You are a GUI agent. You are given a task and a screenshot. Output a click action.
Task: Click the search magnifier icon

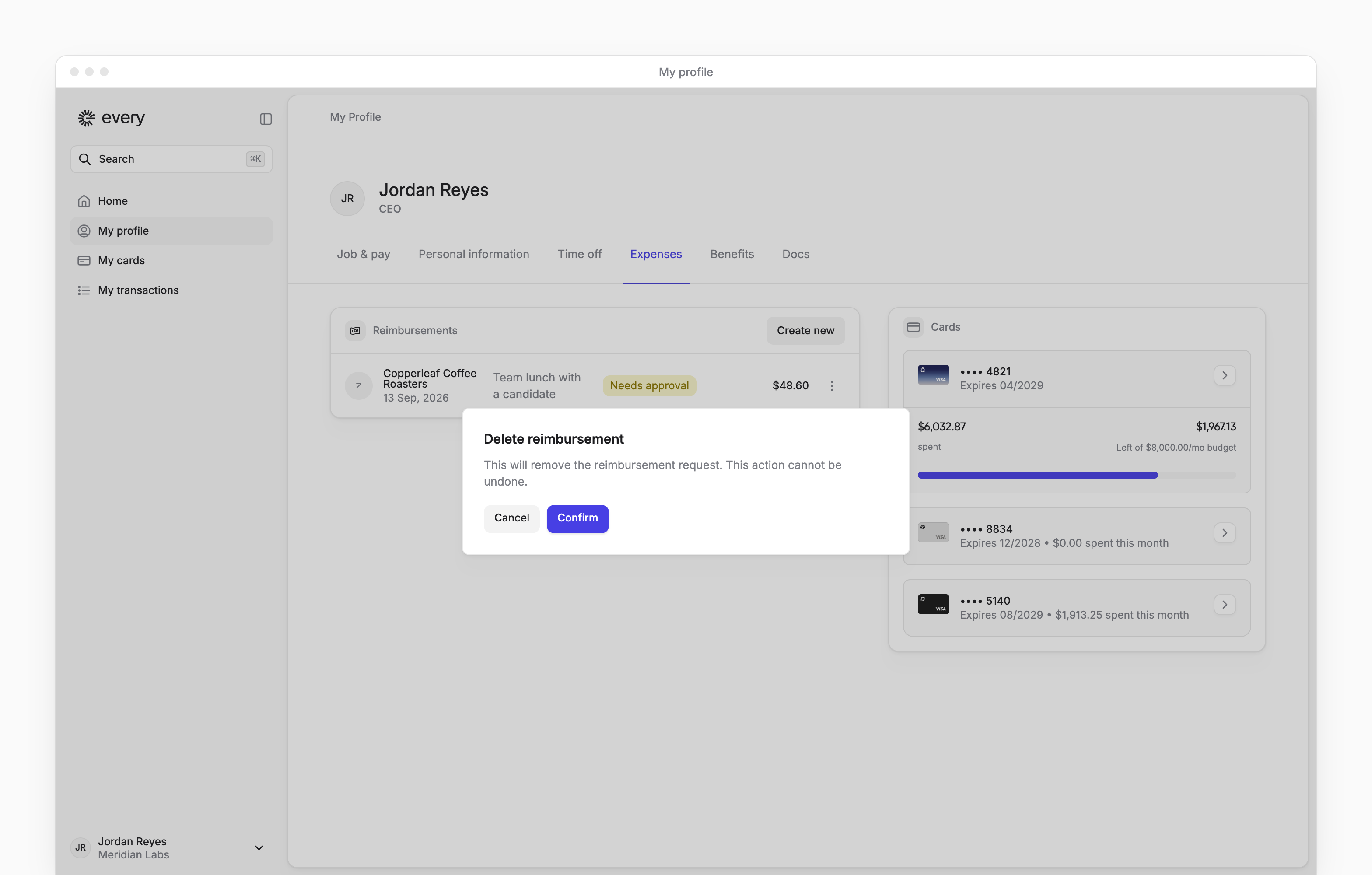tap(84, 159)
